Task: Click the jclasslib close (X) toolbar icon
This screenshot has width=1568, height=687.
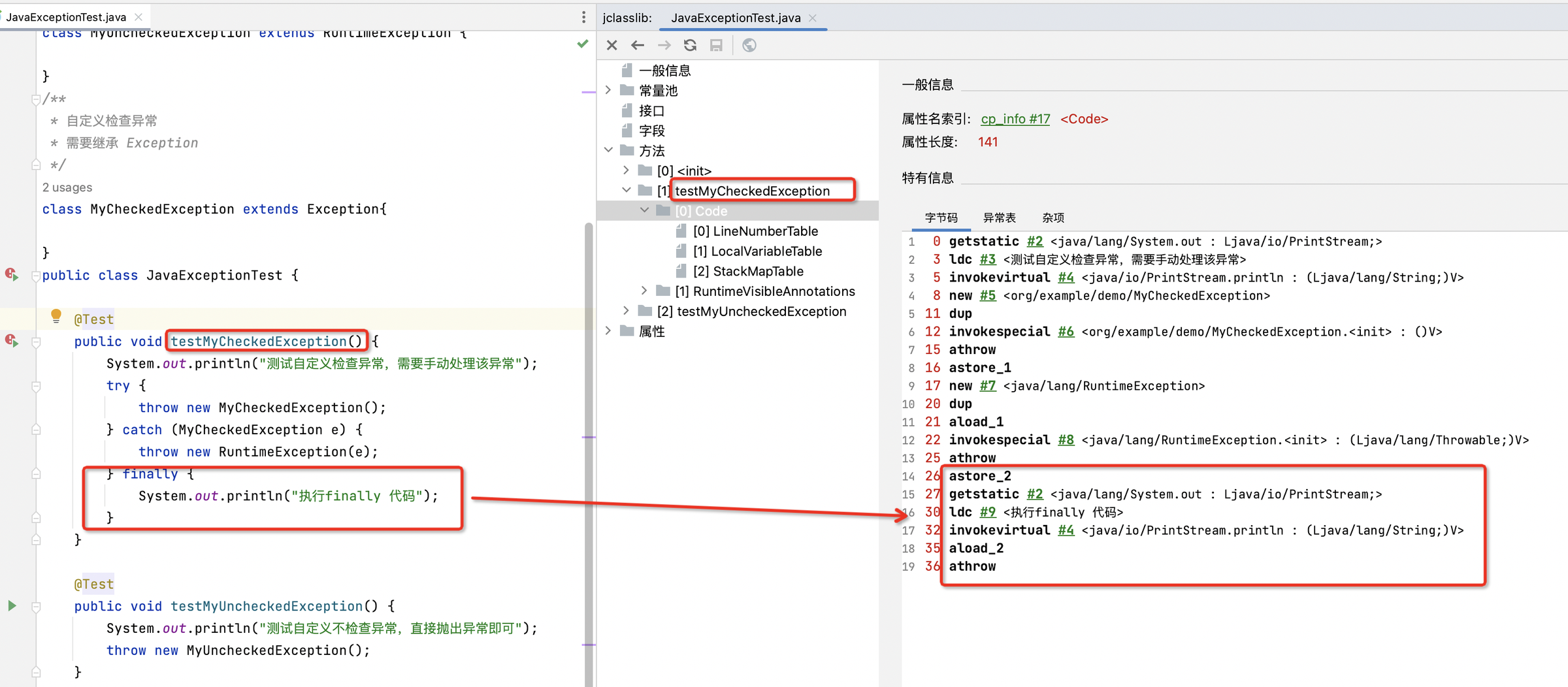Action: pos(612,45)
